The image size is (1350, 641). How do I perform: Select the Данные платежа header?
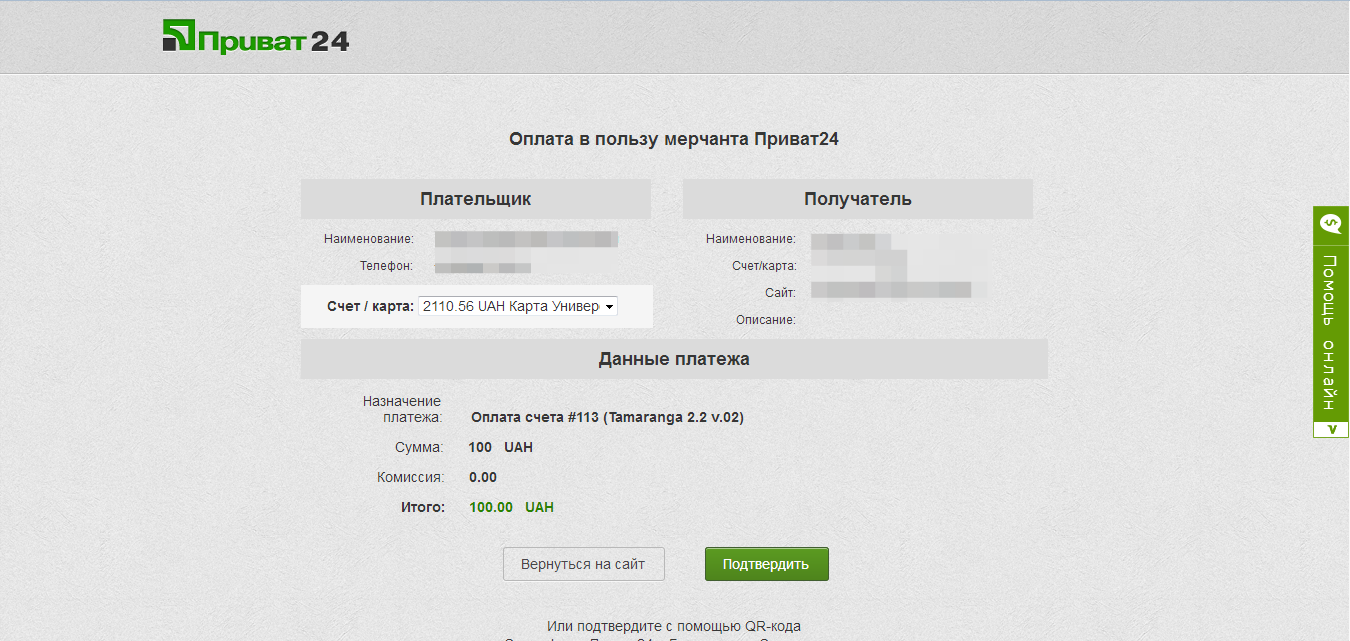[674, 359]
